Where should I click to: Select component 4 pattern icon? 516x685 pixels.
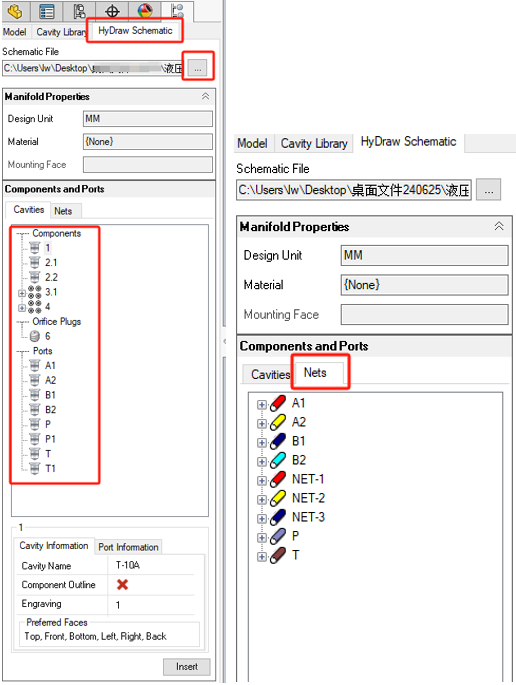pyautogui.click(x=35, y=307)
